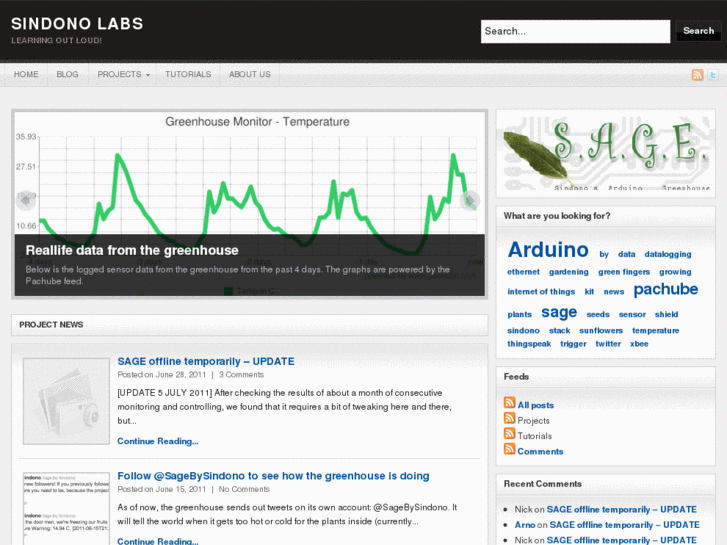This screenshot has width=727, height=545.
Task: Open Arno commenter link in Recent Comments
Action: point(525,525)
